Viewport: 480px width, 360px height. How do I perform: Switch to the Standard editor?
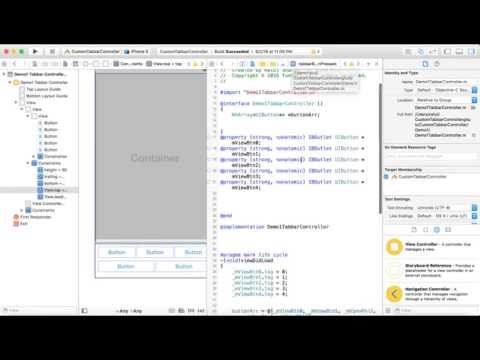pos(408,52)
